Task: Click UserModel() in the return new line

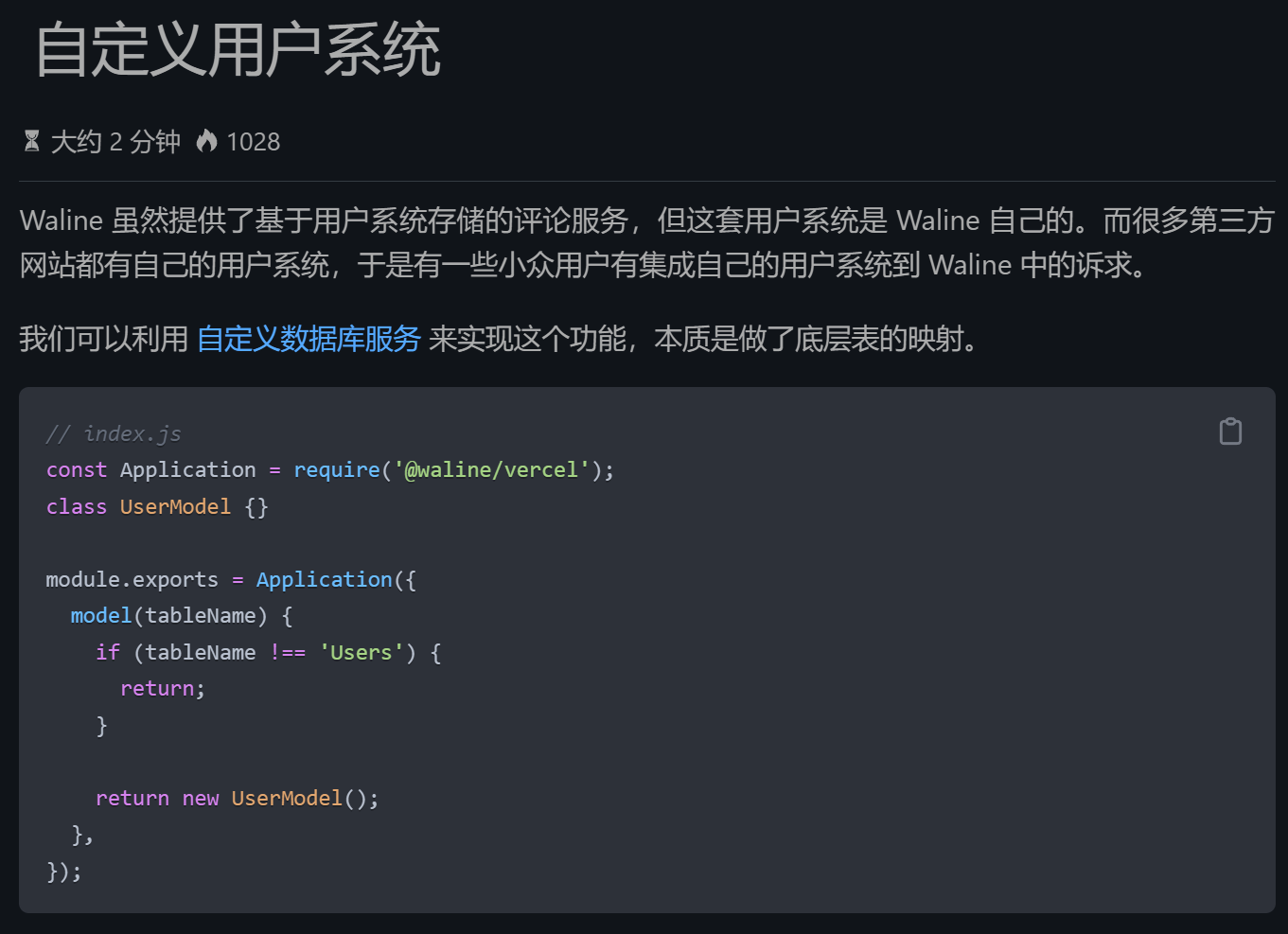Action: [288, 799]
